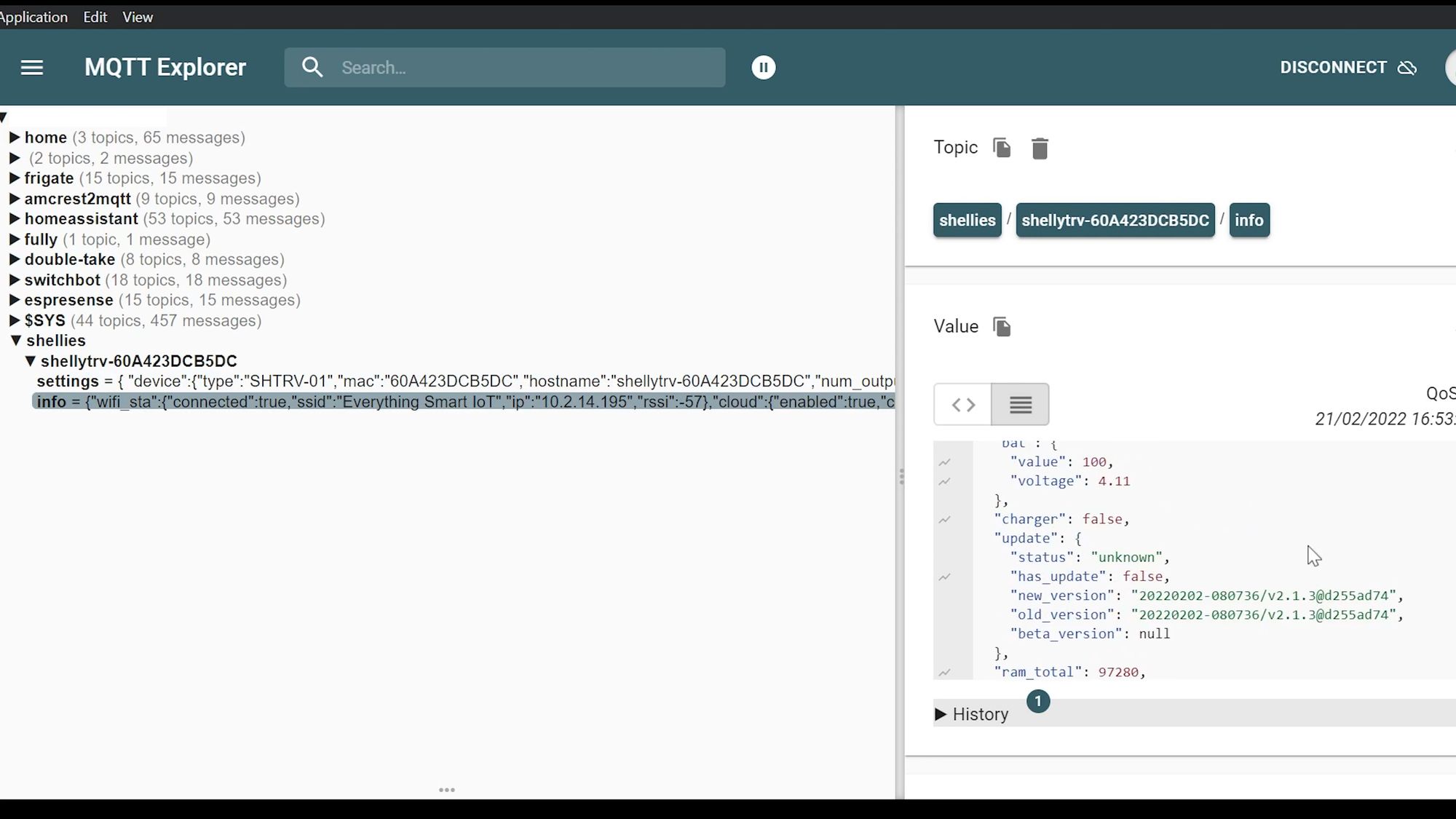Open the View menu
The width and height of the screenshot is (1456, 819).
[x=138, y=17]
